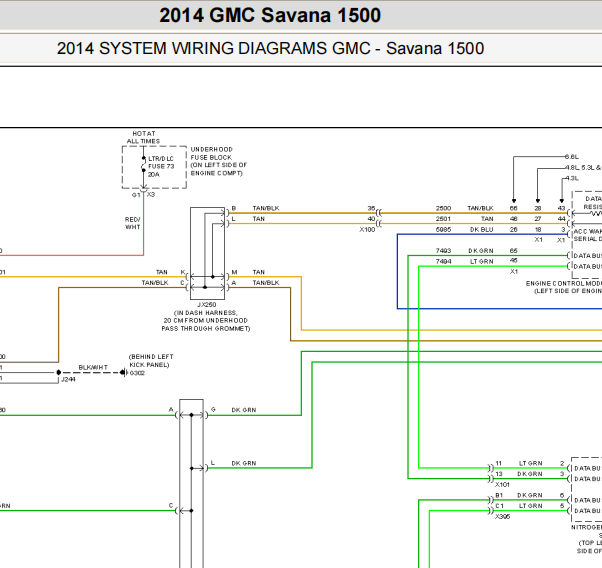Click circuit number '2500'
The width and height of the screenshot is (602, 568).
pyautogui.click(x=443, y=208)
